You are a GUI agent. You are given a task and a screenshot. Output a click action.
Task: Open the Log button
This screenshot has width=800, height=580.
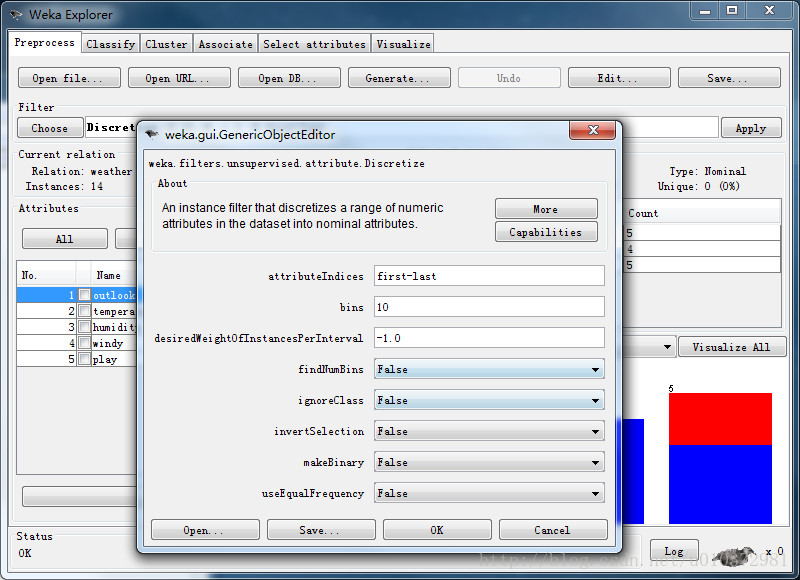click(x=674, y=551)
